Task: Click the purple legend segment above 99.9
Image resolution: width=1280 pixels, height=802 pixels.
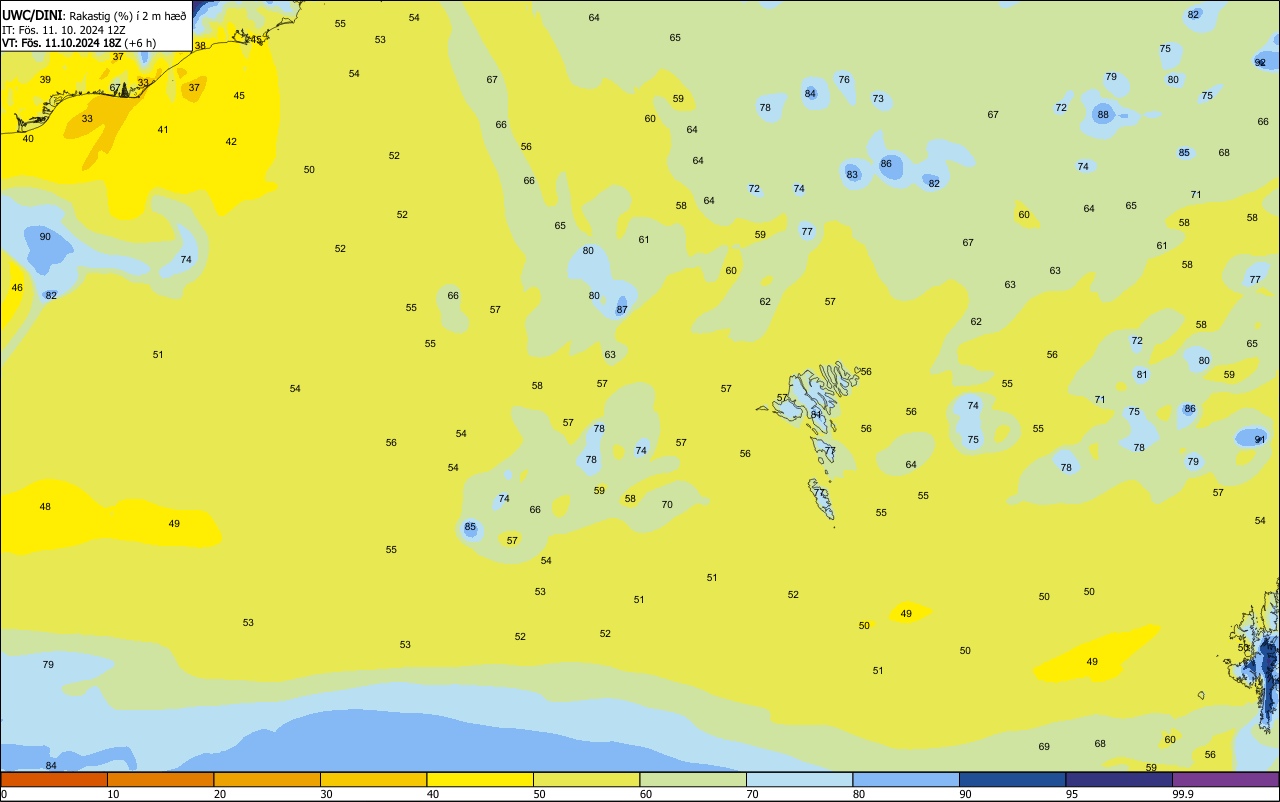Action: pyautogui.click(x=1225, y=779)
